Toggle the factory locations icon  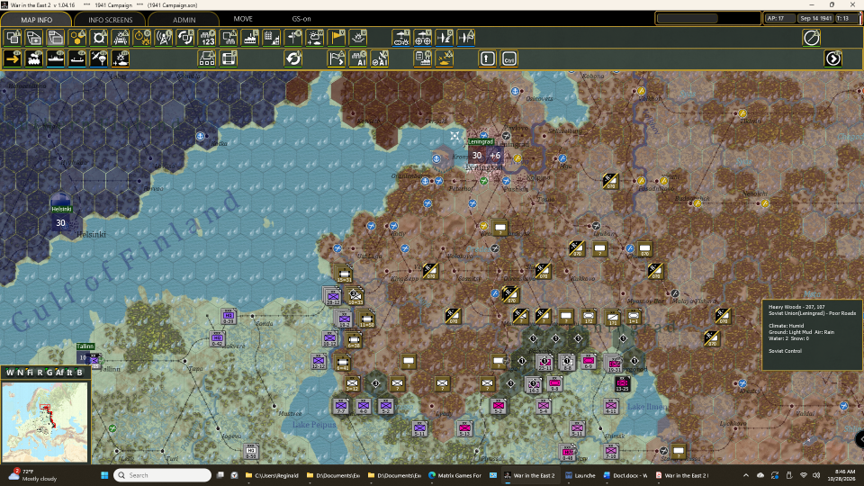[250, 37]
